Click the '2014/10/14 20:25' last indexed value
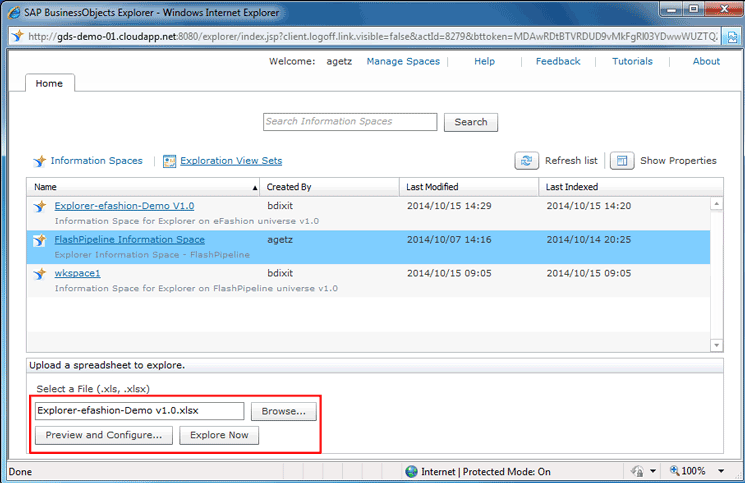The width and height of the screenshot is (745, 483). [589, 239]
